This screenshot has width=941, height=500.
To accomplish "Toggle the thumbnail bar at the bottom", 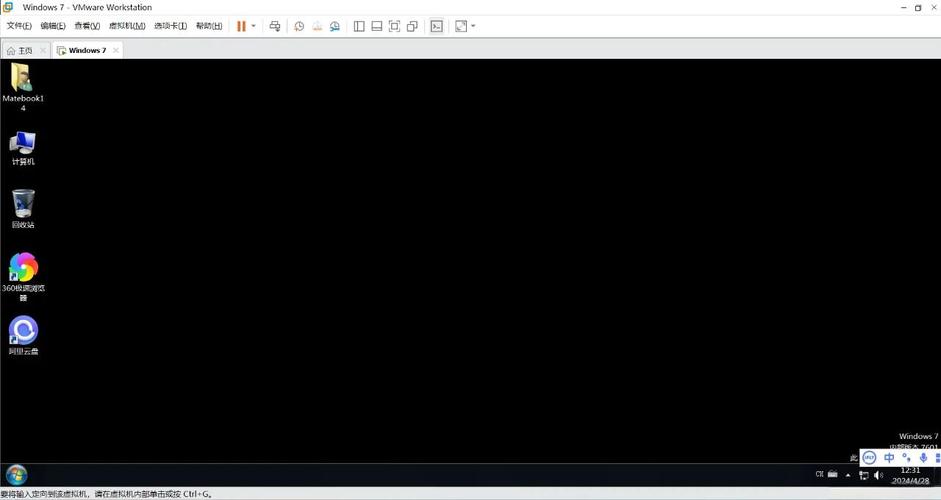I will [377, 26].
